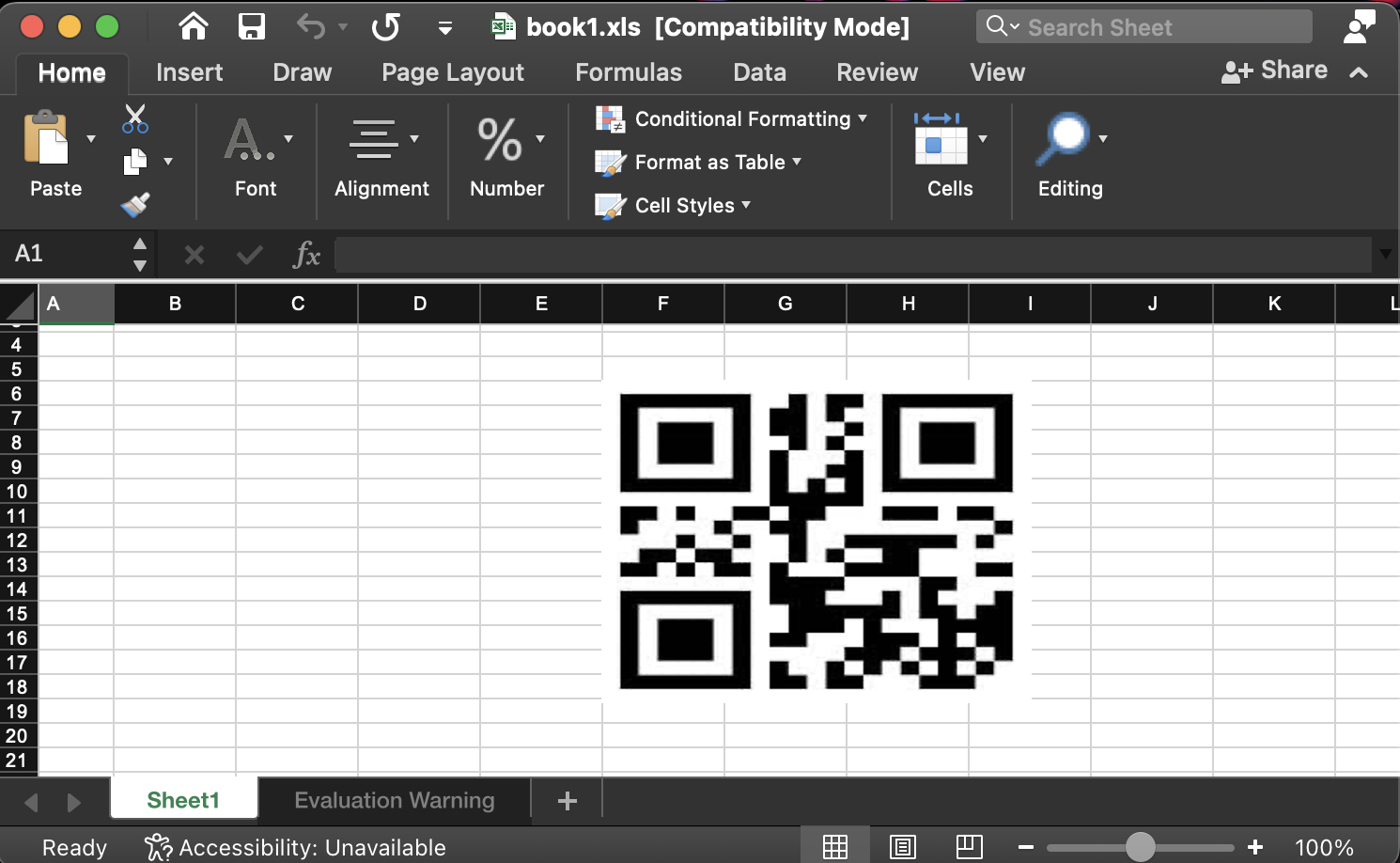Enable Normal view from status bar

[x=834, y=845]
